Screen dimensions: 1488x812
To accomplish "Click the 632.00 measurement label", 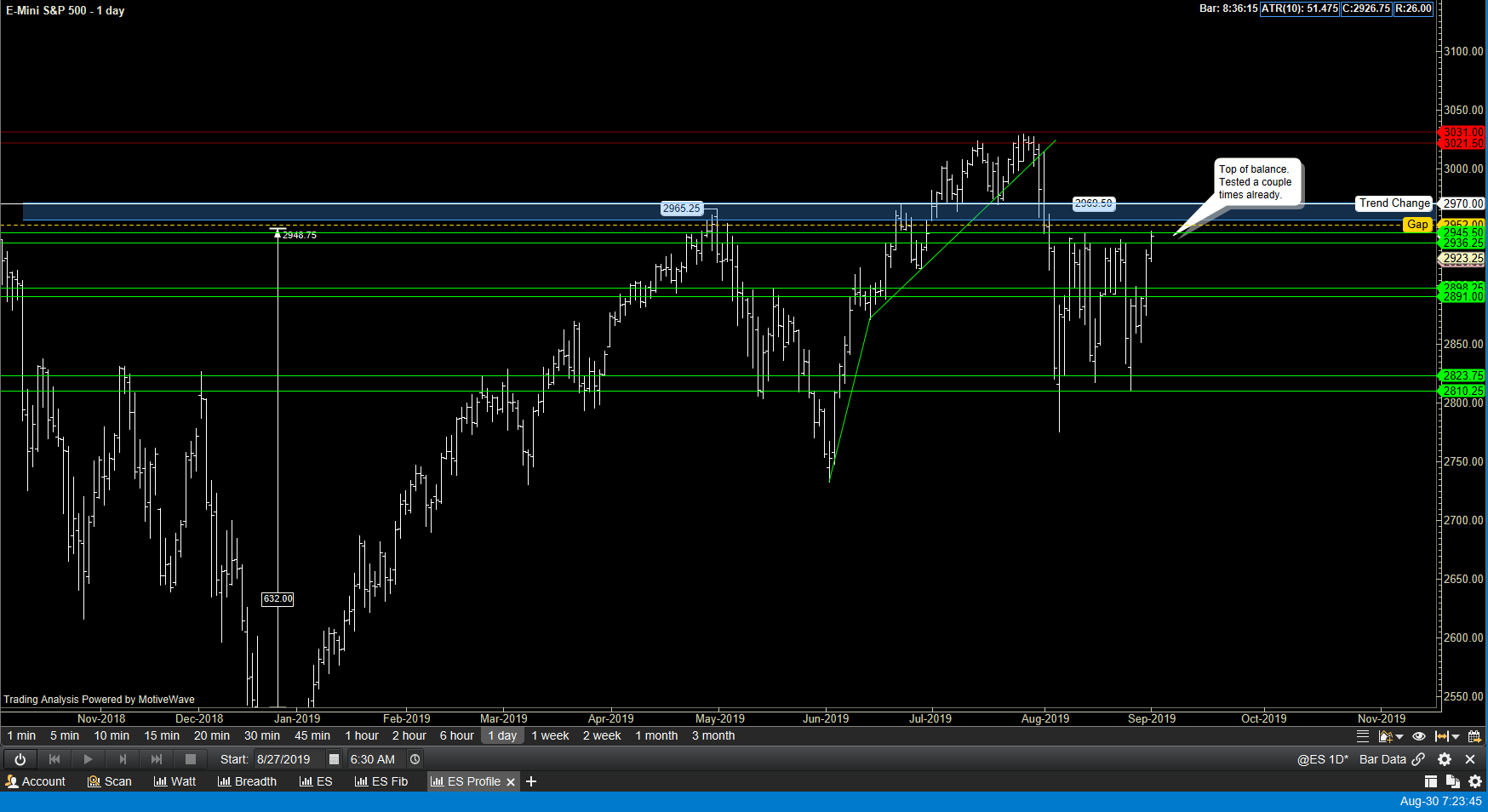I will coord(278,598).
